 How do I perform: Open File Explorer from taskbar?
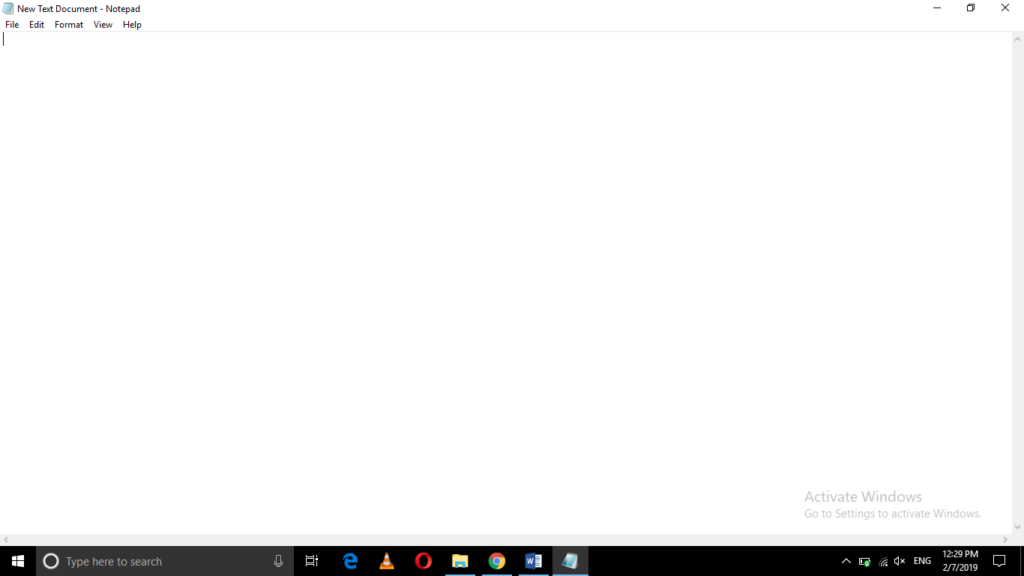[x=460, y=561]
